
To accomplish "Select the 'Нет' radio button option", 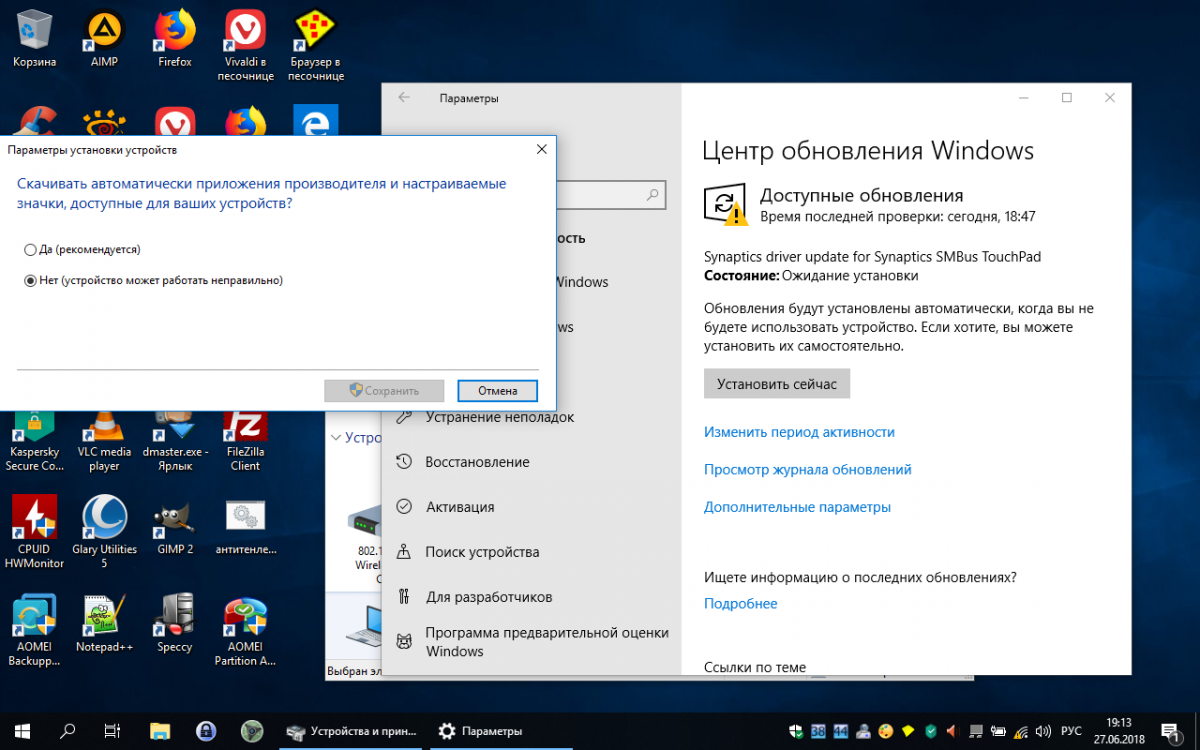I will pyautogui.click(x=30, y=281).
